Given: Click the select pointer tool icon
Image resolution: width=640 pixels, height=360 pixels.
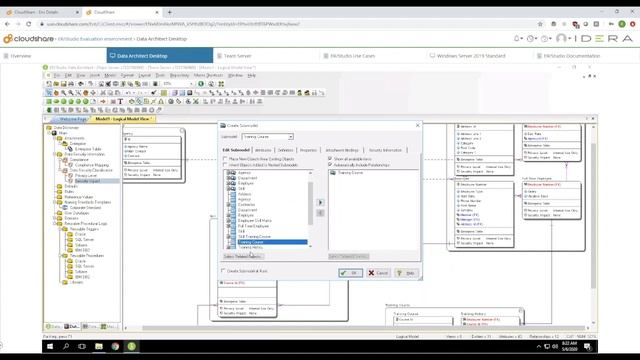Looking at the screenshot, I should pos(49,93).
